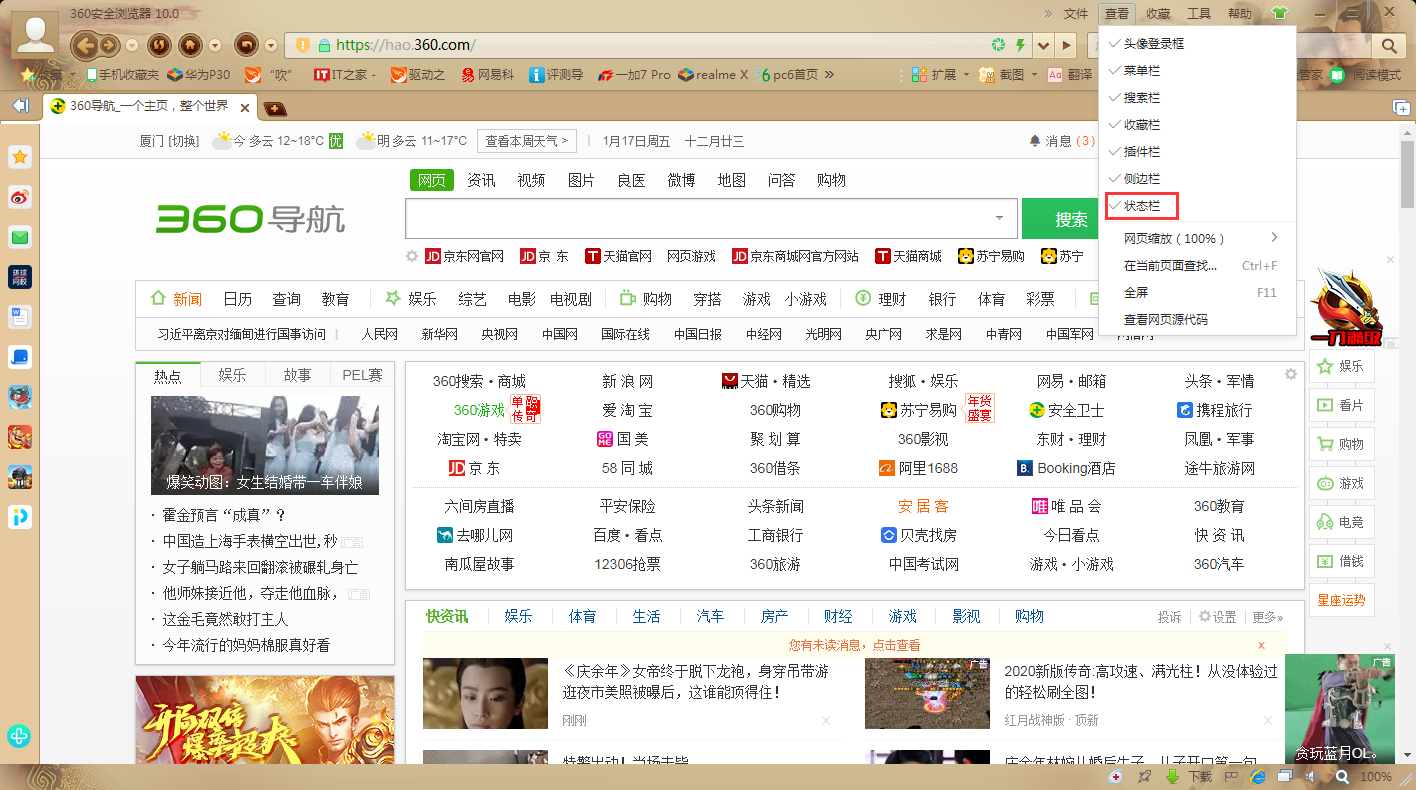Expand the 360 search box suggestion dropdown
Viewport: 1416px width, 790px height.
point(999,218)
